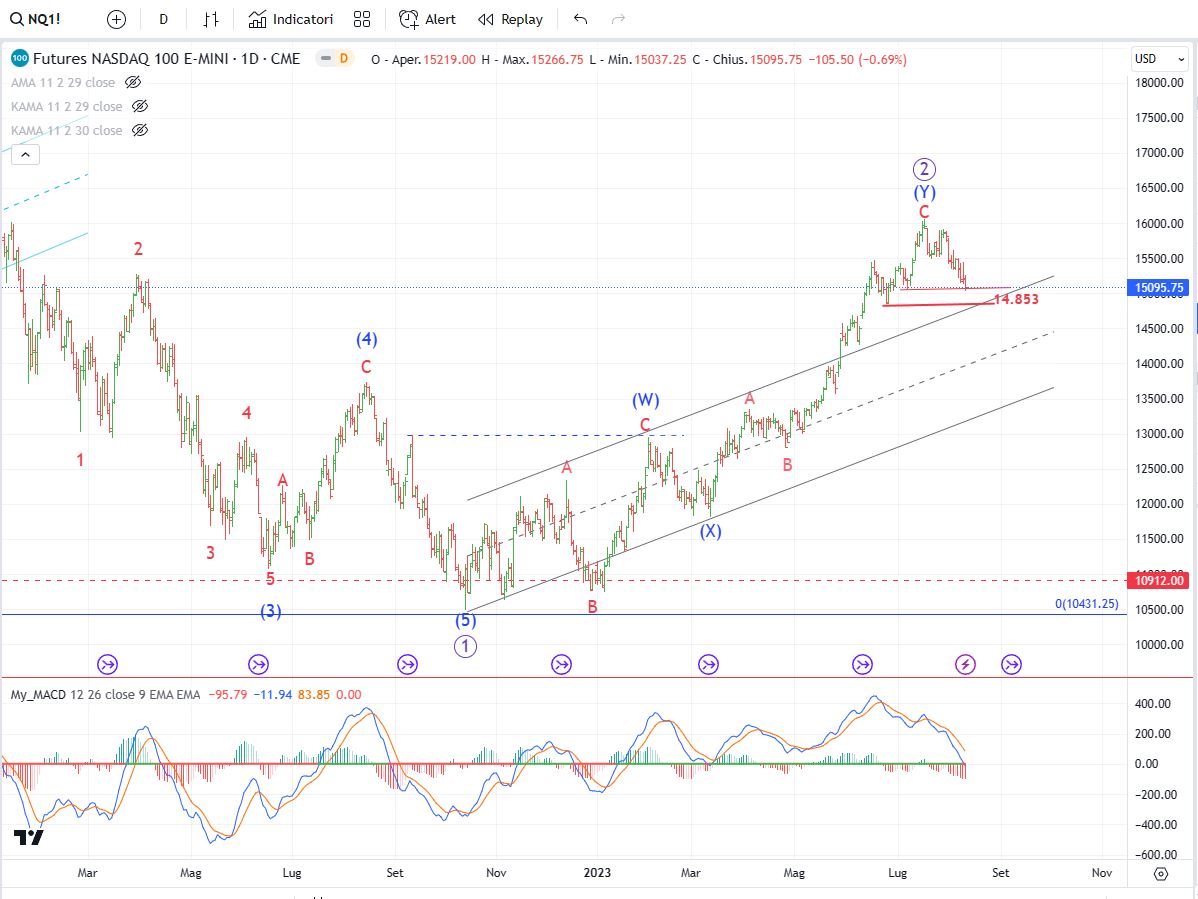
Task: Start bar Replay mode
Action: click(x=510, y=19)
